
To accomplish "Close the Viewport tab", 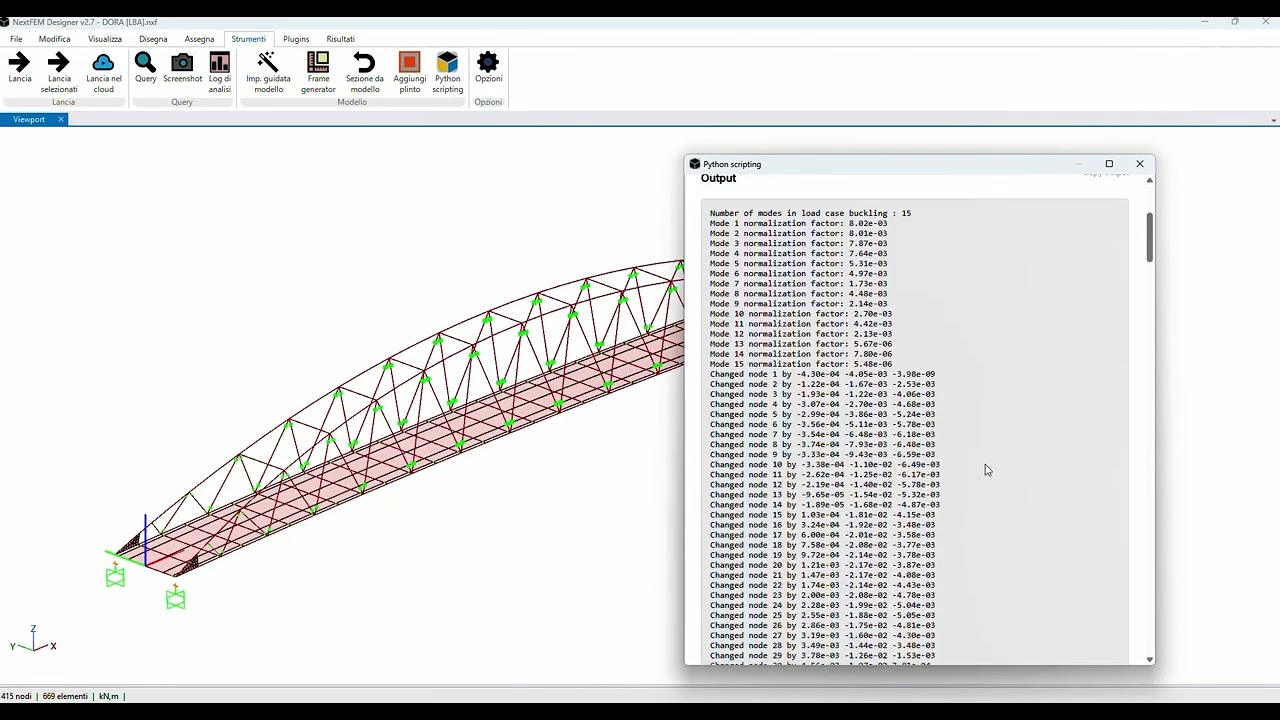I will click(60, 120).
